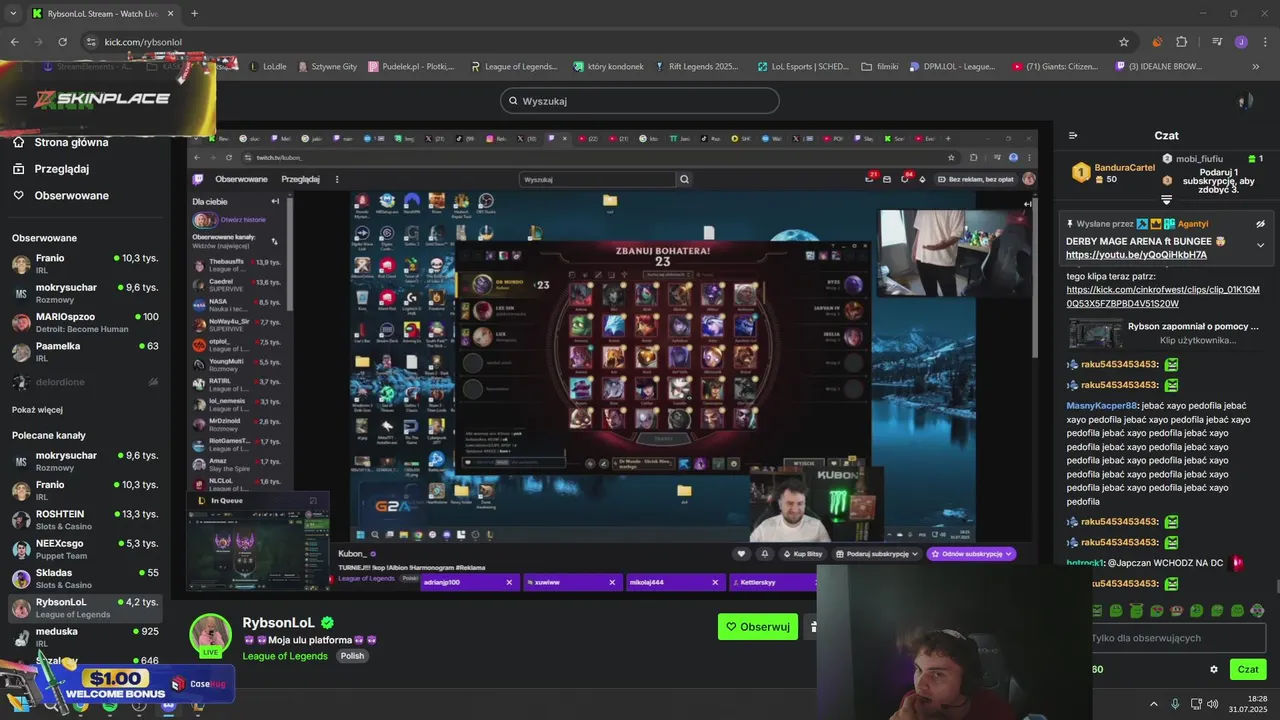
Task: Open Paamelka channel in the sidebar
Action: click(x=85, y=352)
